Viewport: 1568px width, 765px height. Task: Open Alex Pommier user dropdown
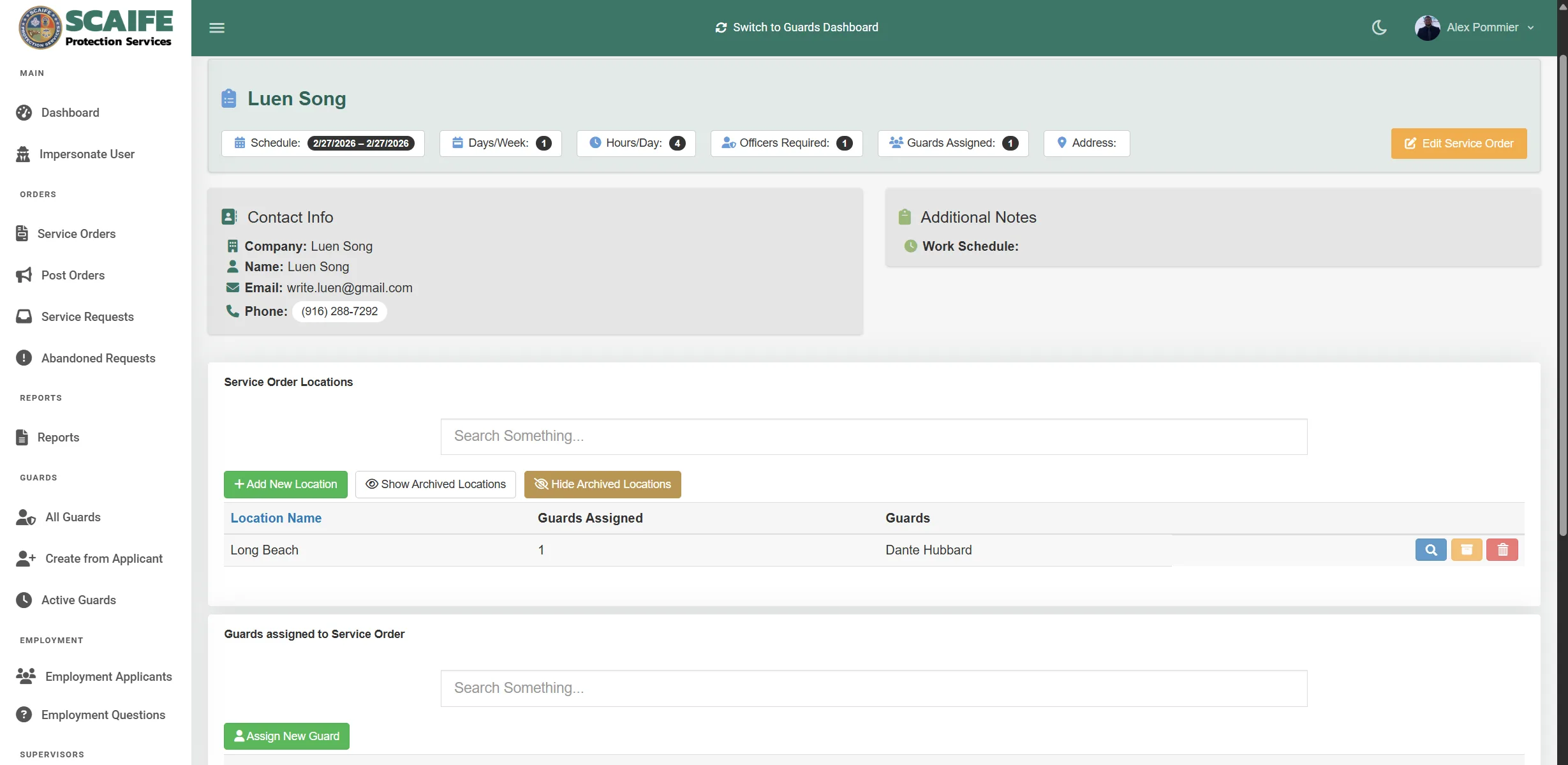[1475, 27]
